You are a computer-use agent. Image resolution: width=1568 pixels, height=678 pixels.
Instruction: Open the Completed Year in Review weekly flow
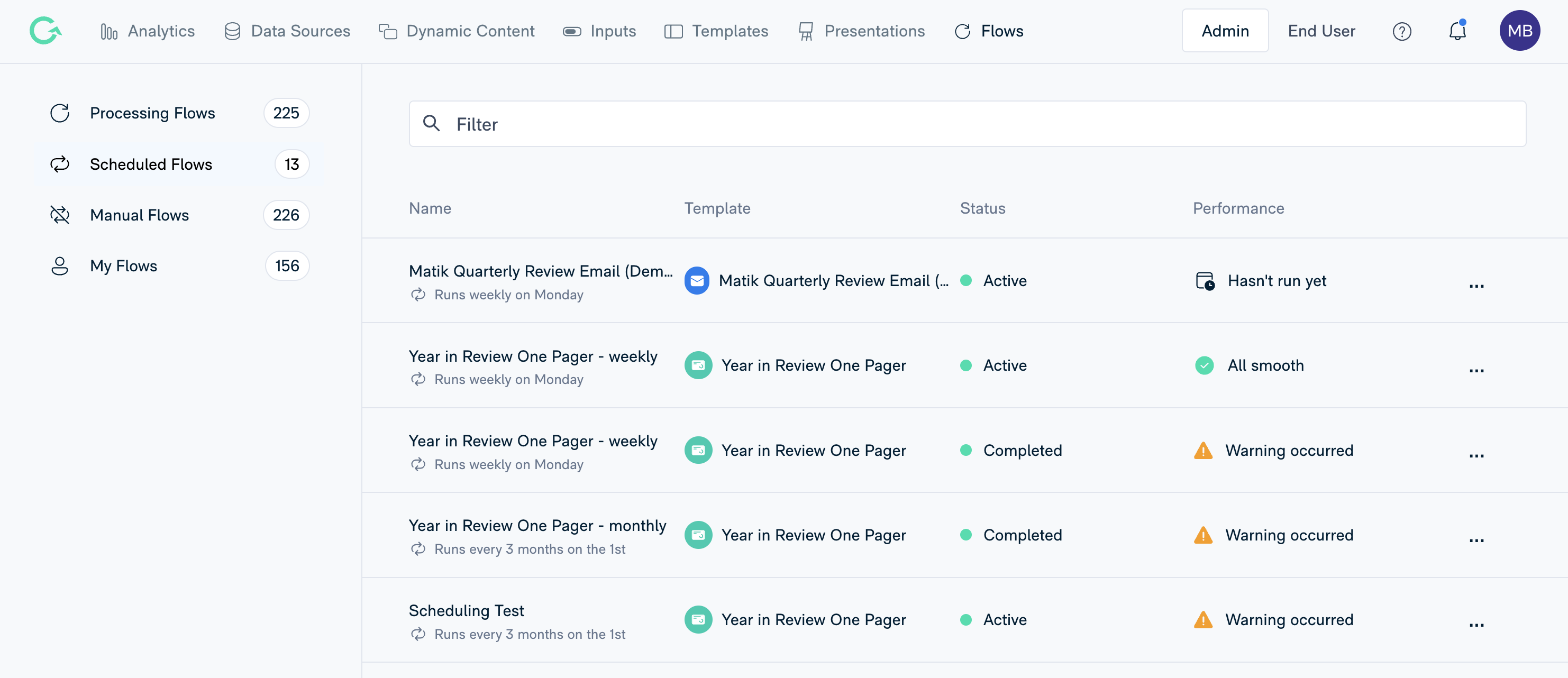(533, 441)
